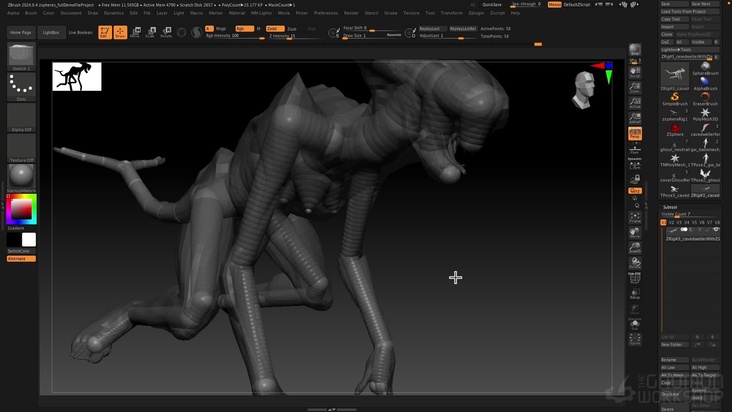
Task: Adjust the Rgb Intensity slider
Action: tap(235, 36)
